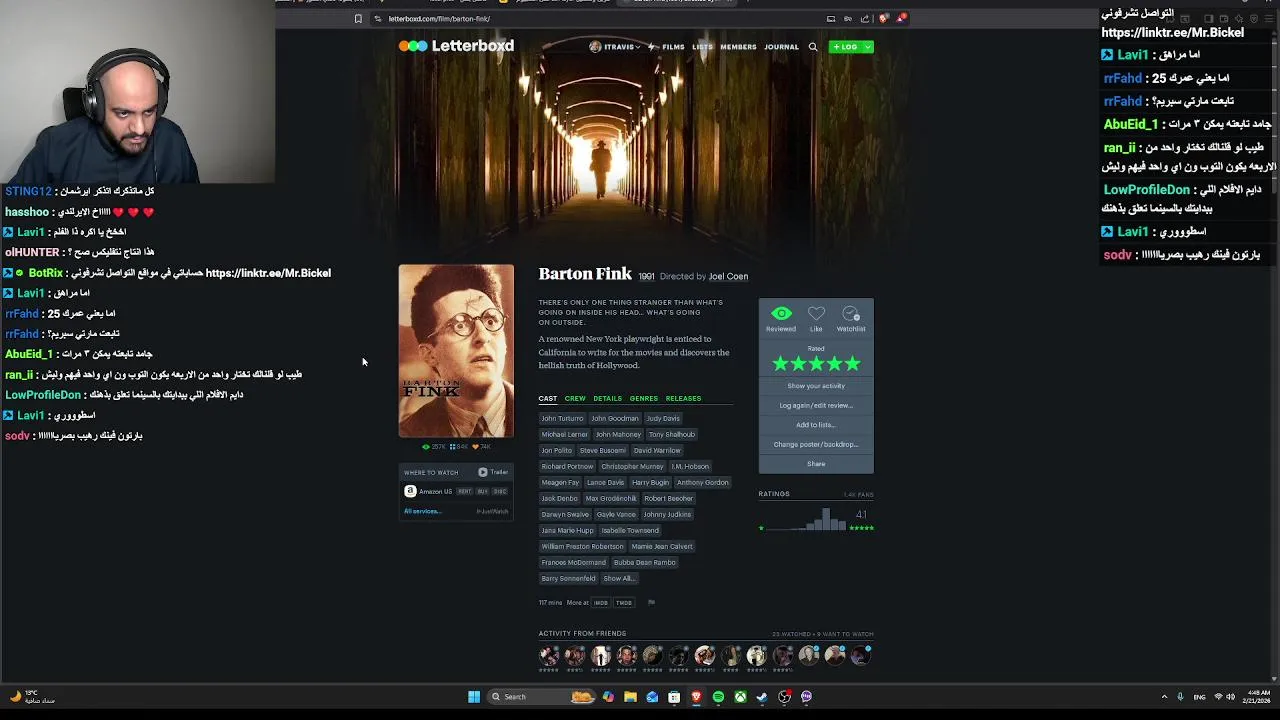The height and width of the screenshot is (720, 1280).
Task: Click the volume icon in system tray
Action: [1230, 697]
